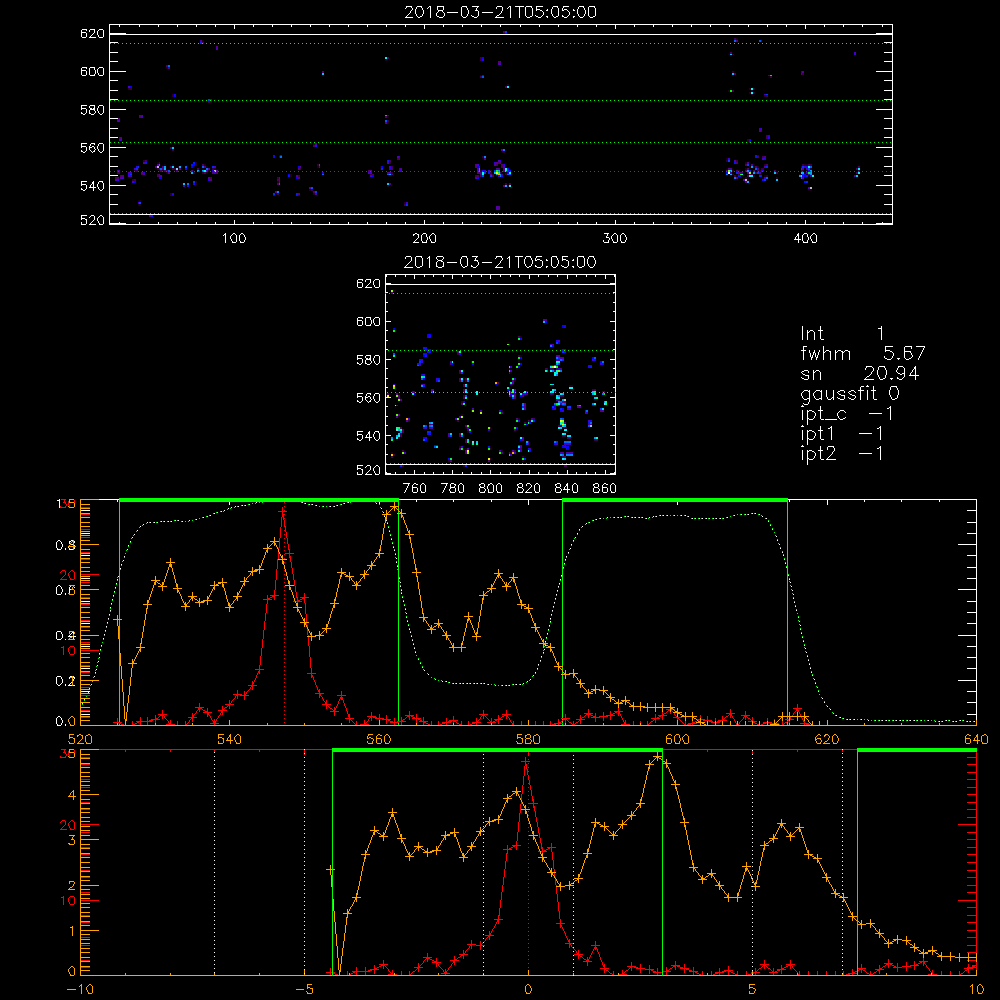Click the timestamp title above the wide top plot
The image size is (1000, 1000).
click(x=500, y=12)
